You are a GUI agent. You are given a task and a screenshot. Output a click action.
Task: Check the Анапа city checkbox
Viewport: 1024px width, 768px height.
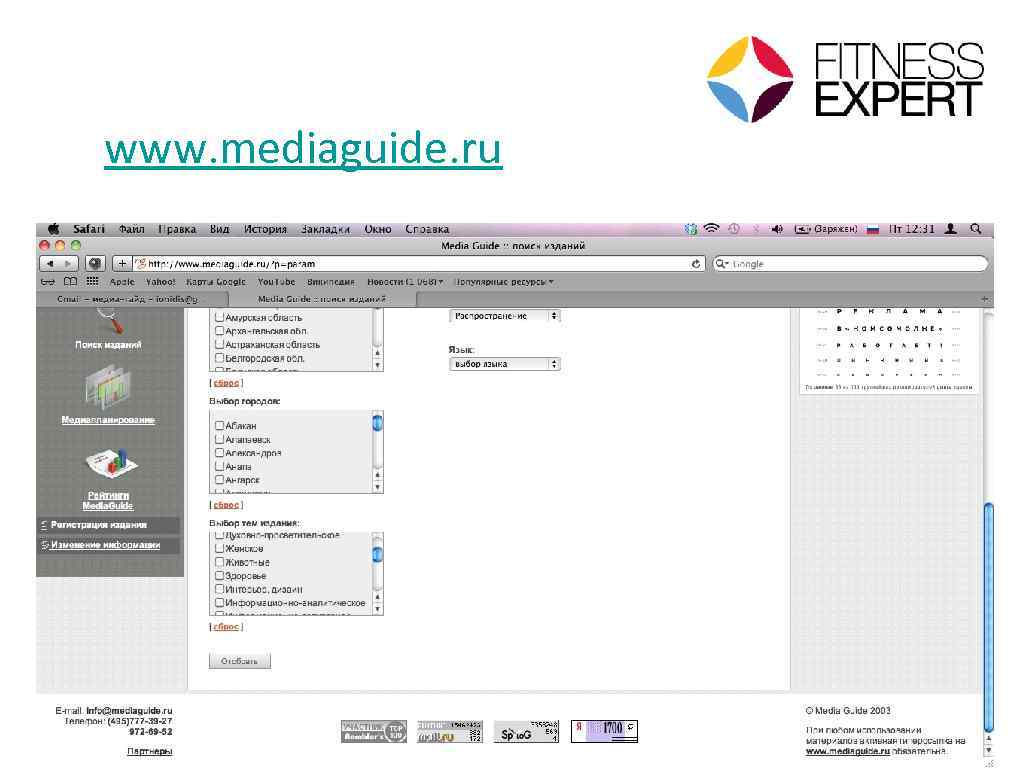click(x=219, y=466)
